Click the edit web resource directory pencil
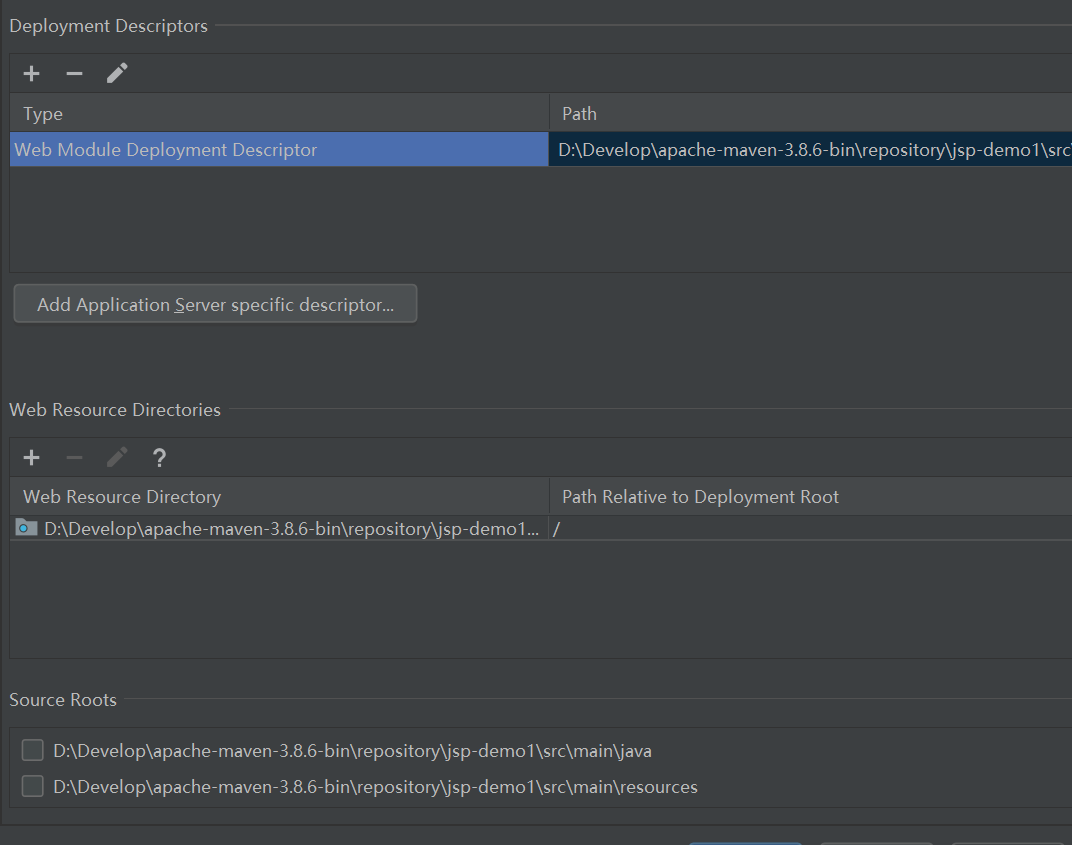This screenshot has height=845, width=1072. (117, 458)
